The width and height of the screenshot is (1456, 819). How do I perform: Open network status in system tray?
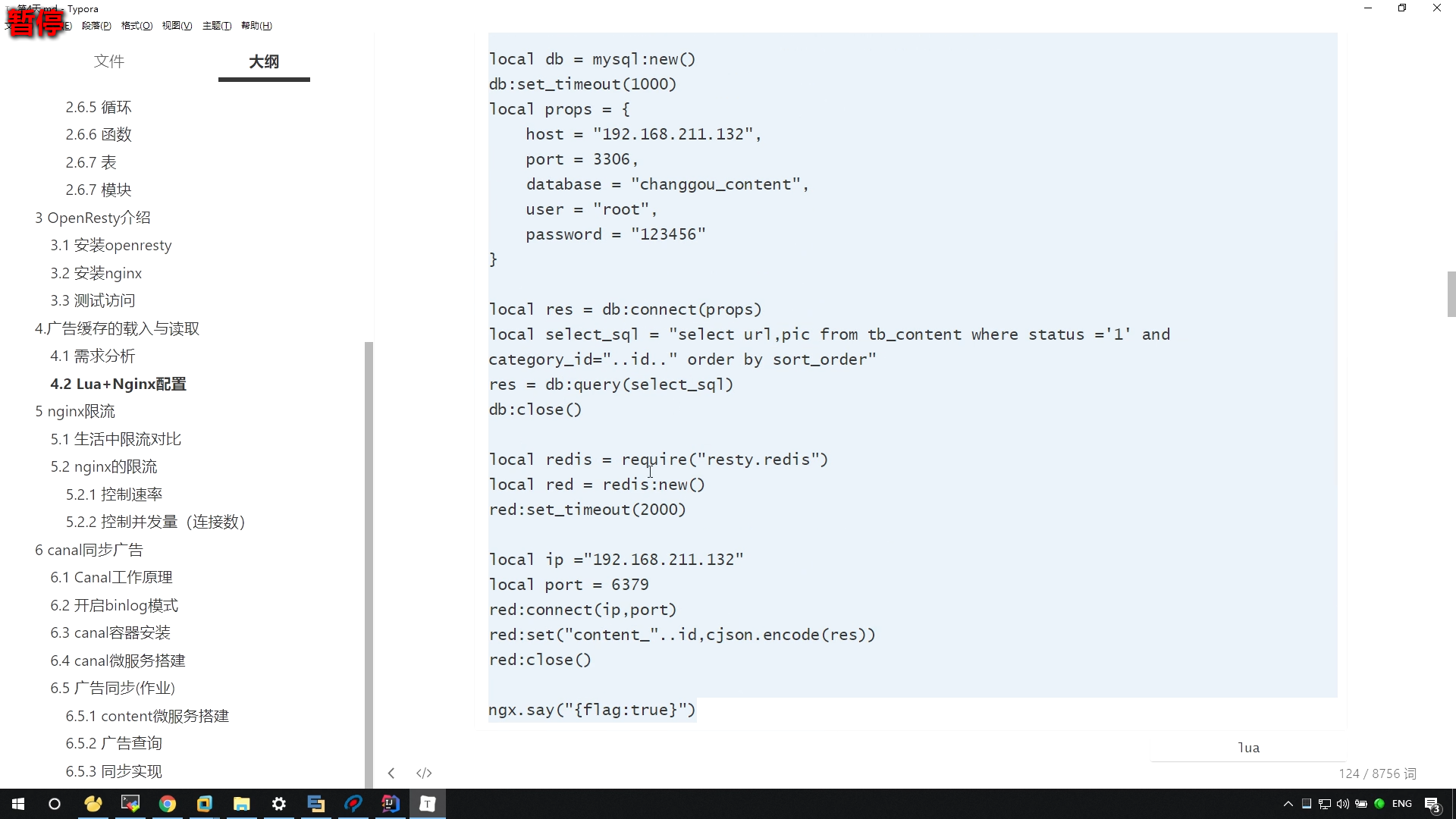point(1325,804)
